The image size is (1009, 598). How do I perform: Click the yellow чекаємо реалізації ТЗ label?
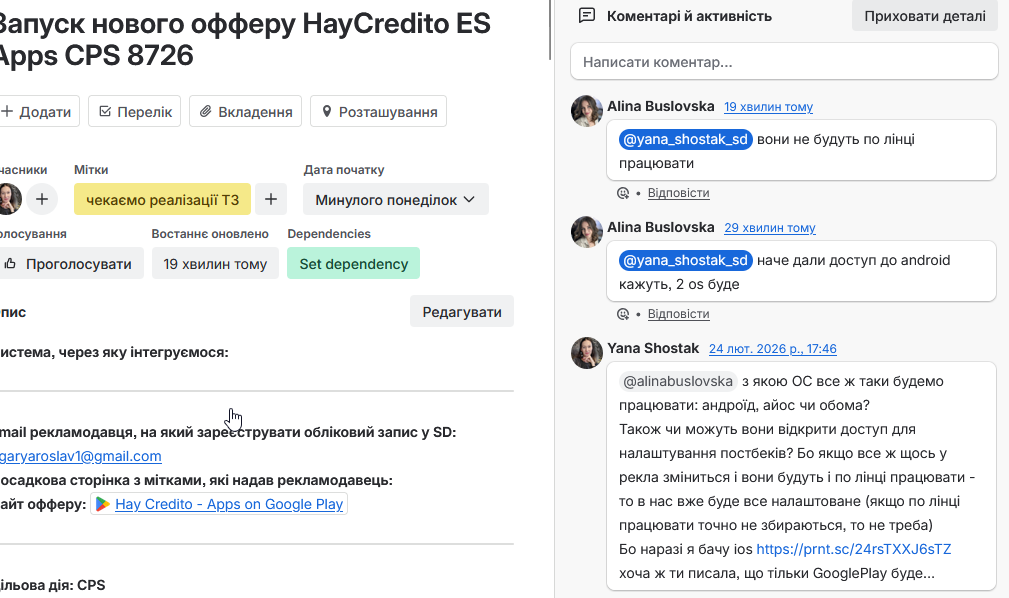click(162, 199)
